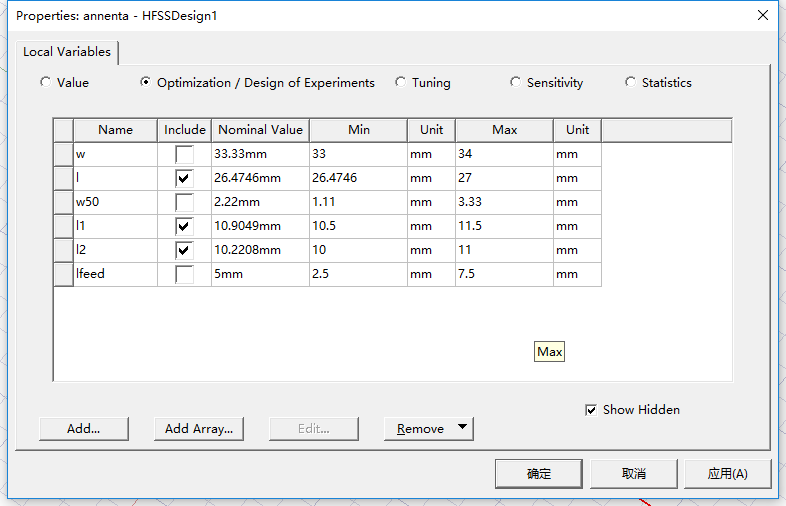Choose the Tuning radio option

(x=401, y=83)
